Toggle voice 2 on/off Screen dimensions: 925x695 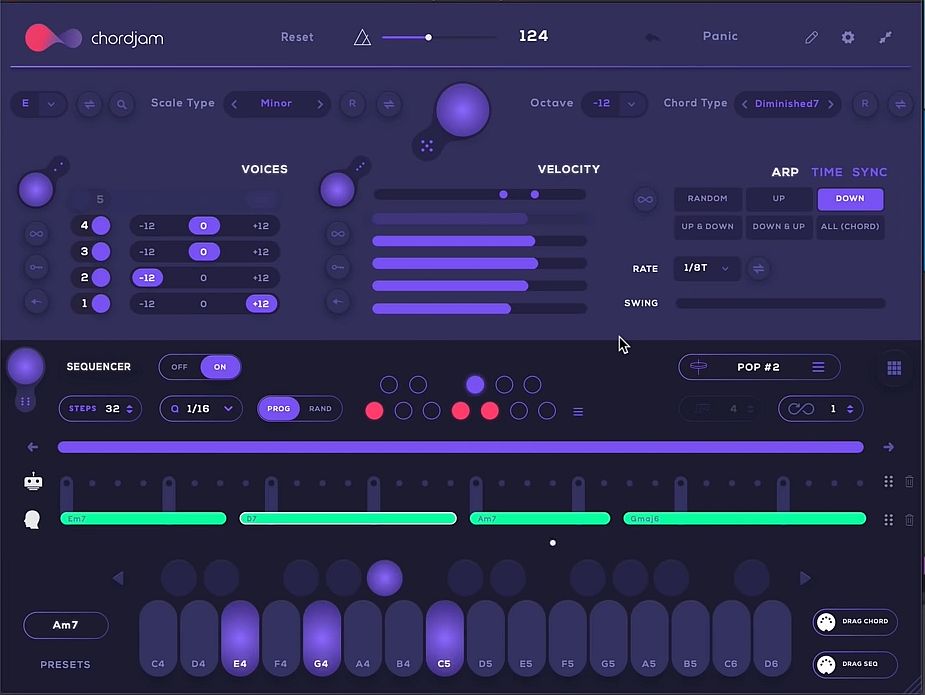click(101, 277)
